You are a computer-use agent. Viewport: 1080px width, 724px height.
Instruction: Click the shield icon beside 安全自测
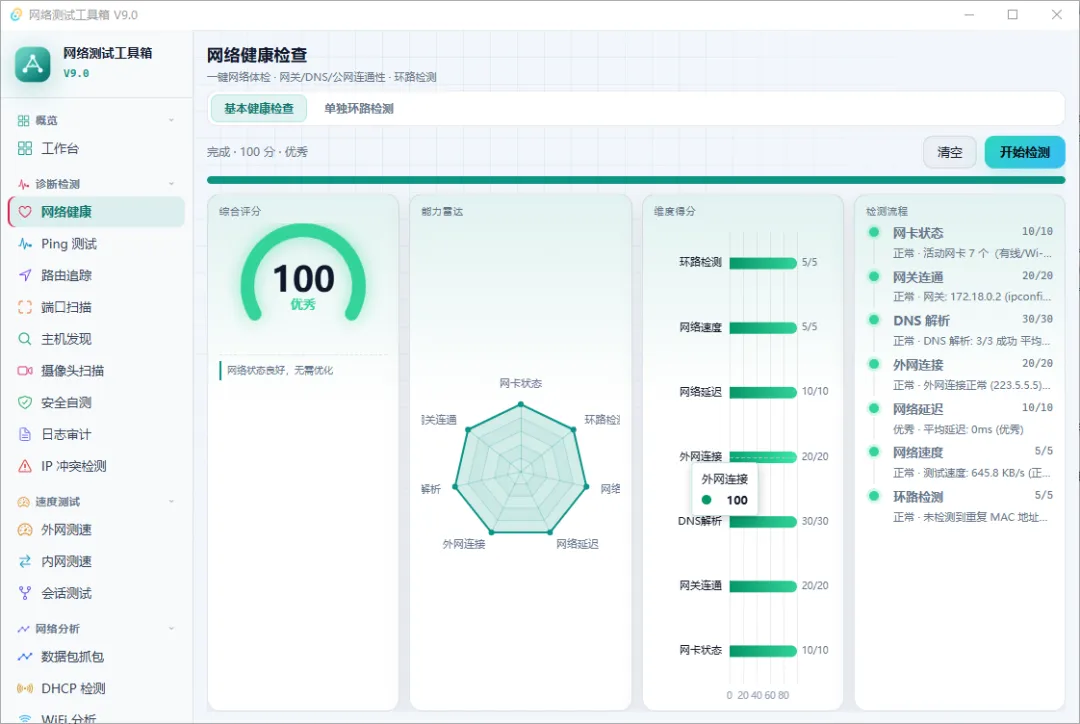(25, 402)
